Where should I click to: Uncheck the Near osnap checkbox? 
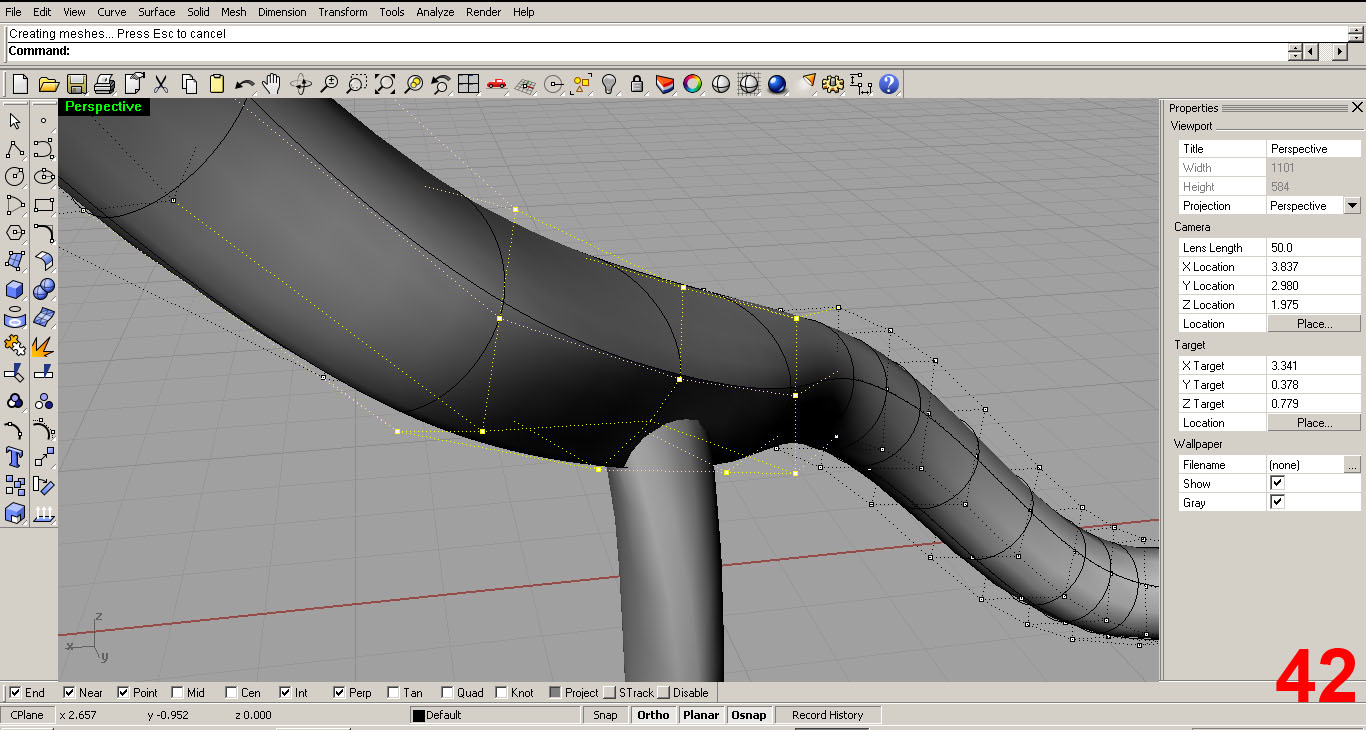coord(69,692)
